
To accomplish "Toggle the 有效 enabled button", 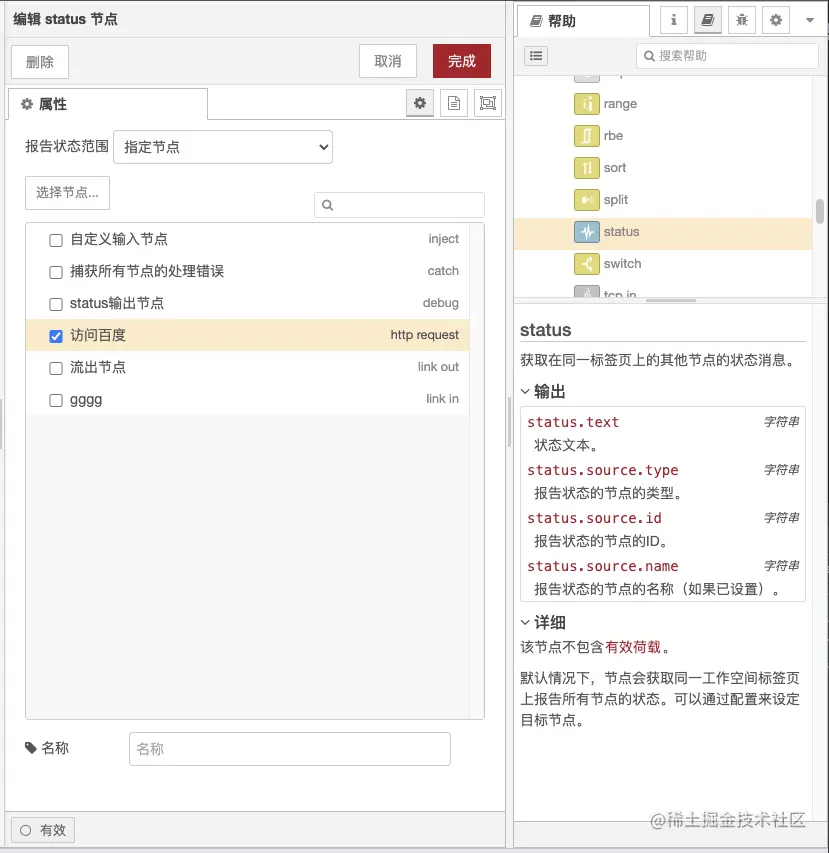I will [x=43, y=830].
